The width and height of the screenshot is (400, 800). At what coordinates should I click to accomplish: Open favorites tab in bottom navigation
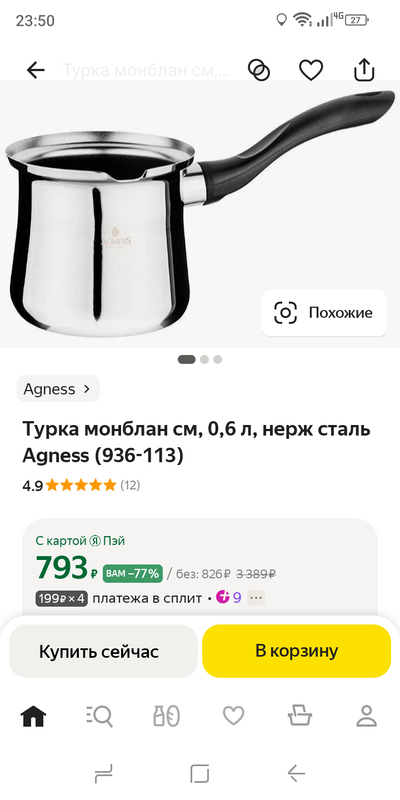(x=233, y=716)
